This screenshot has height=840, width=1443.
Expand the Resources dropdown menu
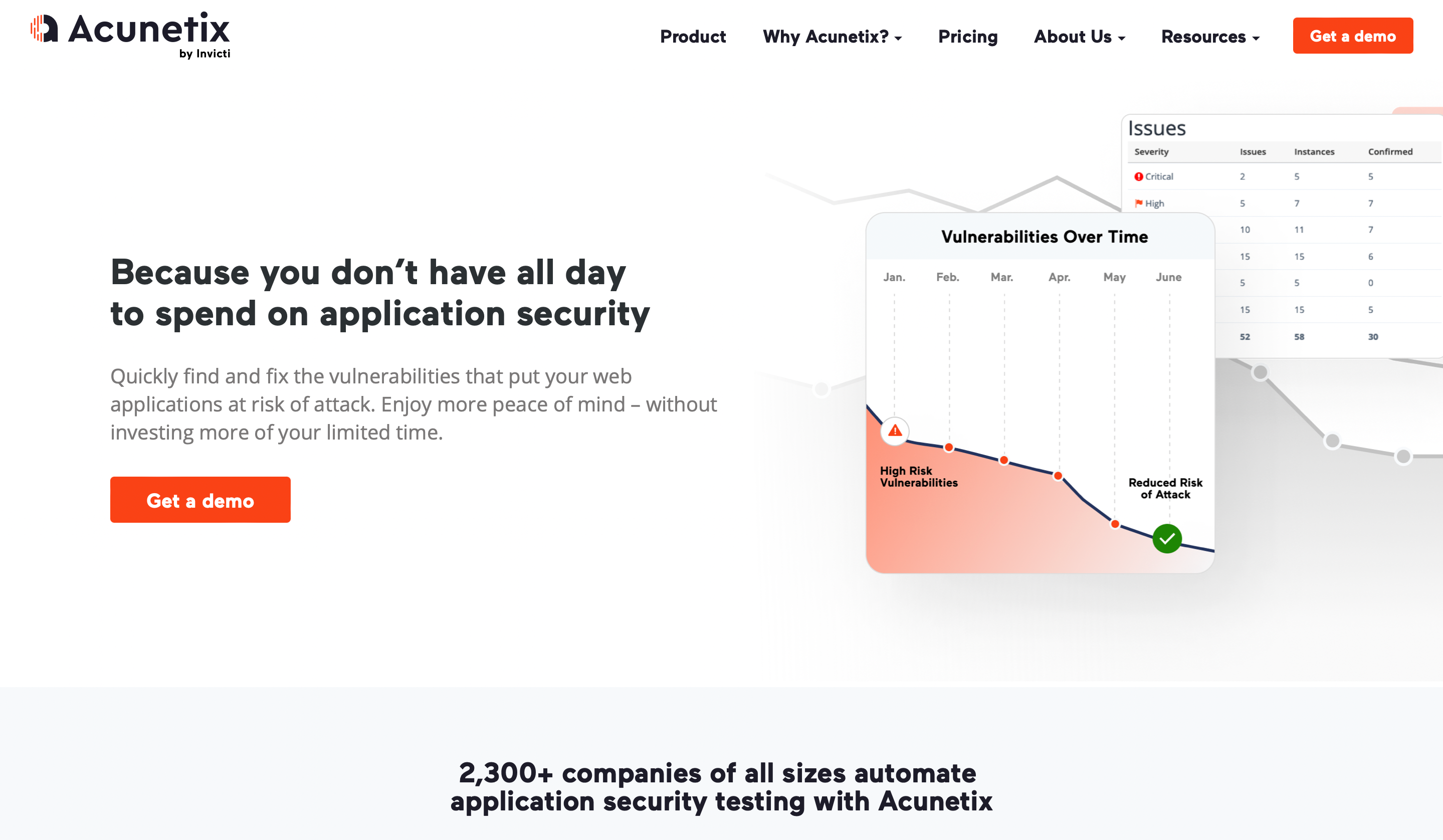tap(1210, 37)
